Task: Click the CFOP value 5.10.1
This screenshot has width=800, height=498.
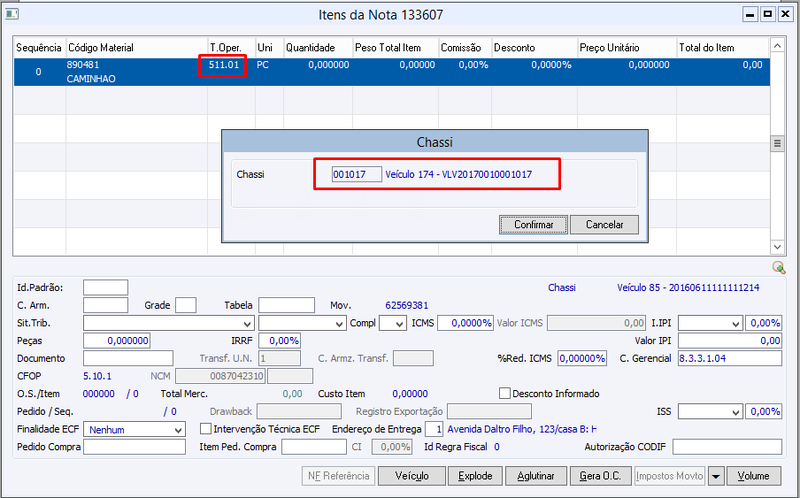Action: pyautogui.click(x=97, y=376)
